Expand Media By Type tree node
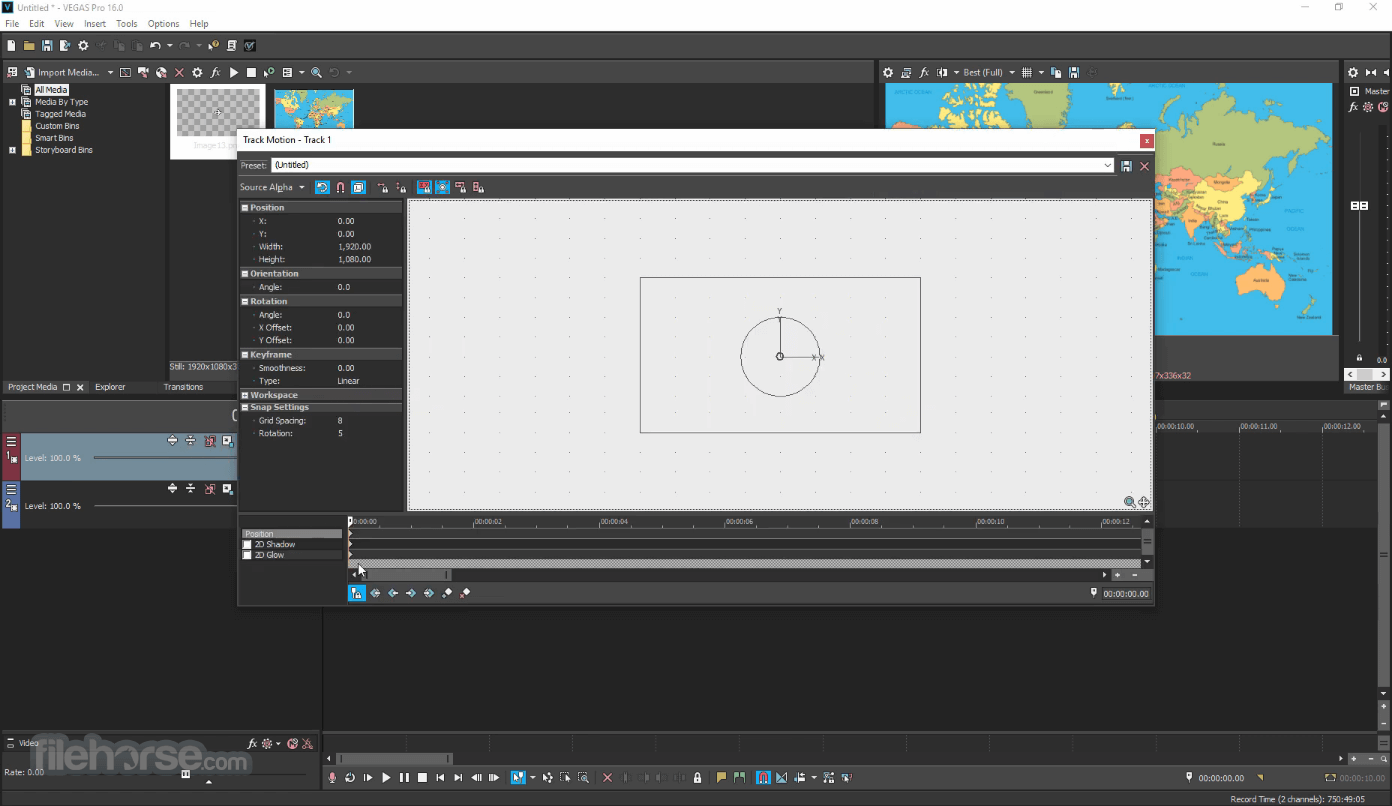The width and height of the screenshot is (1392, 806). point(13,102)
